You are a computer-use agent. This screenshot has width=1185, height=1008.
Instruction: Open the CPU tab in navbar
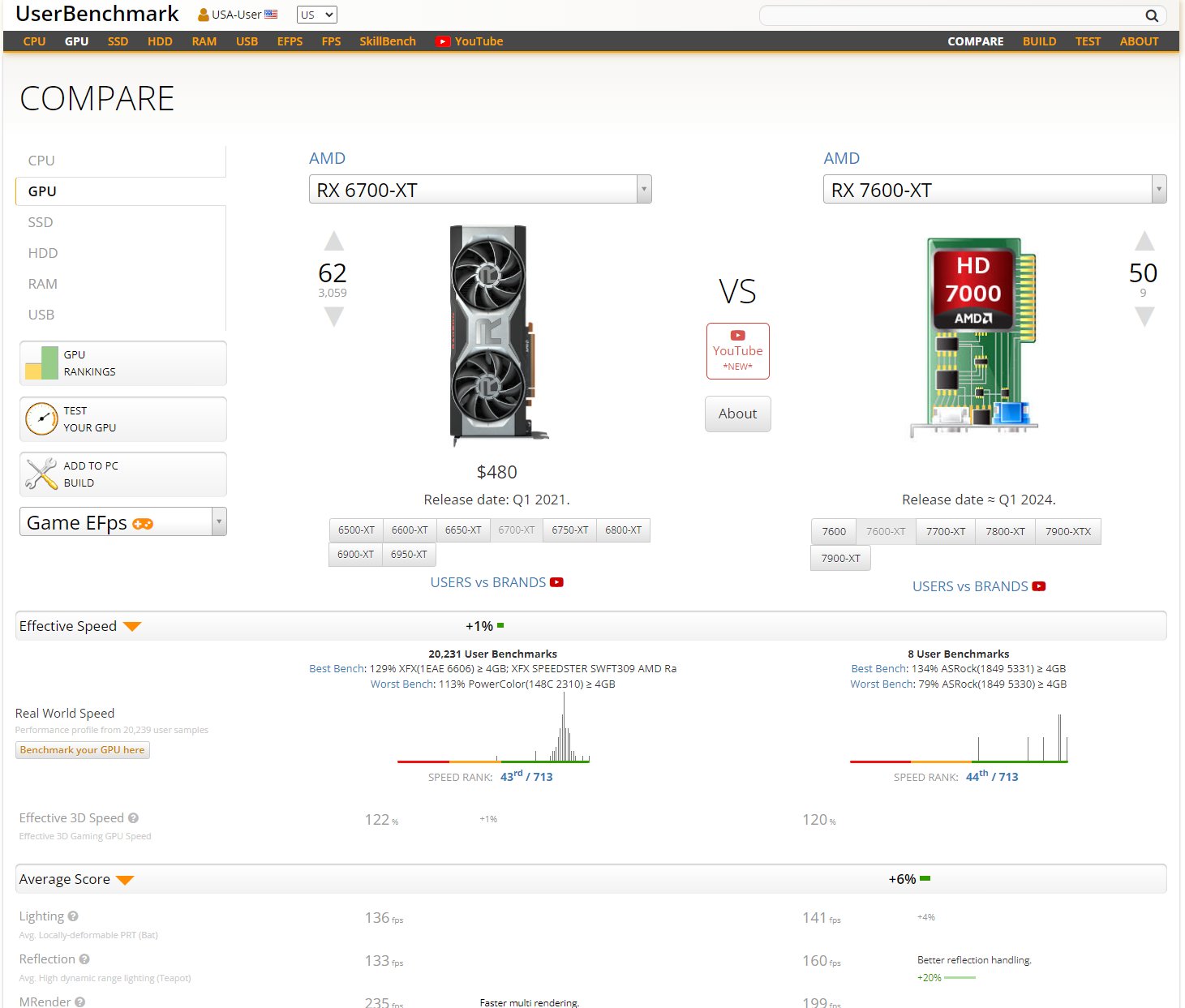(34, 41)
